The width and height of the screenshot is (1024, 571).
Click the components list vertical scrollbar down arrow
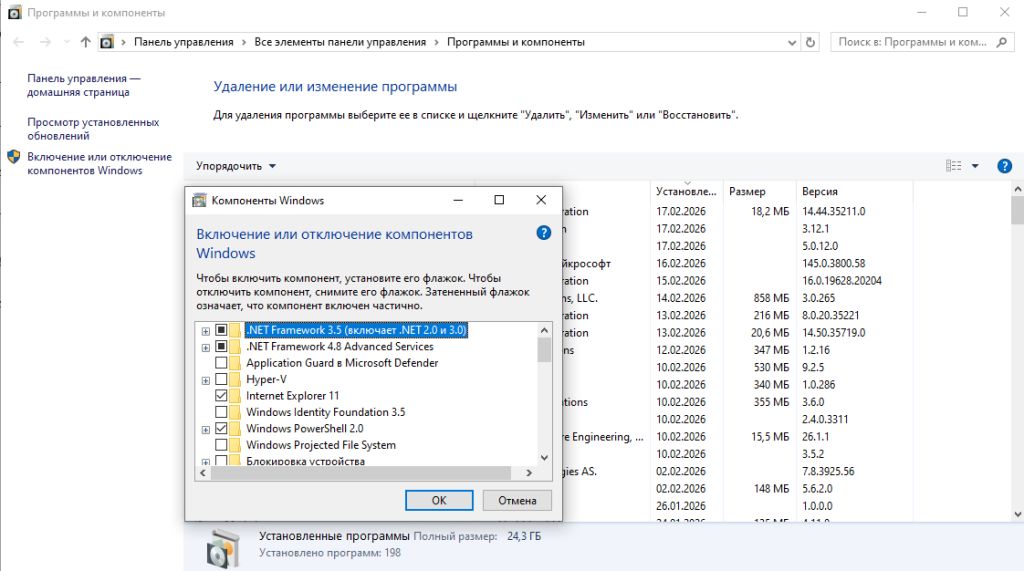(x=544, y=458)
